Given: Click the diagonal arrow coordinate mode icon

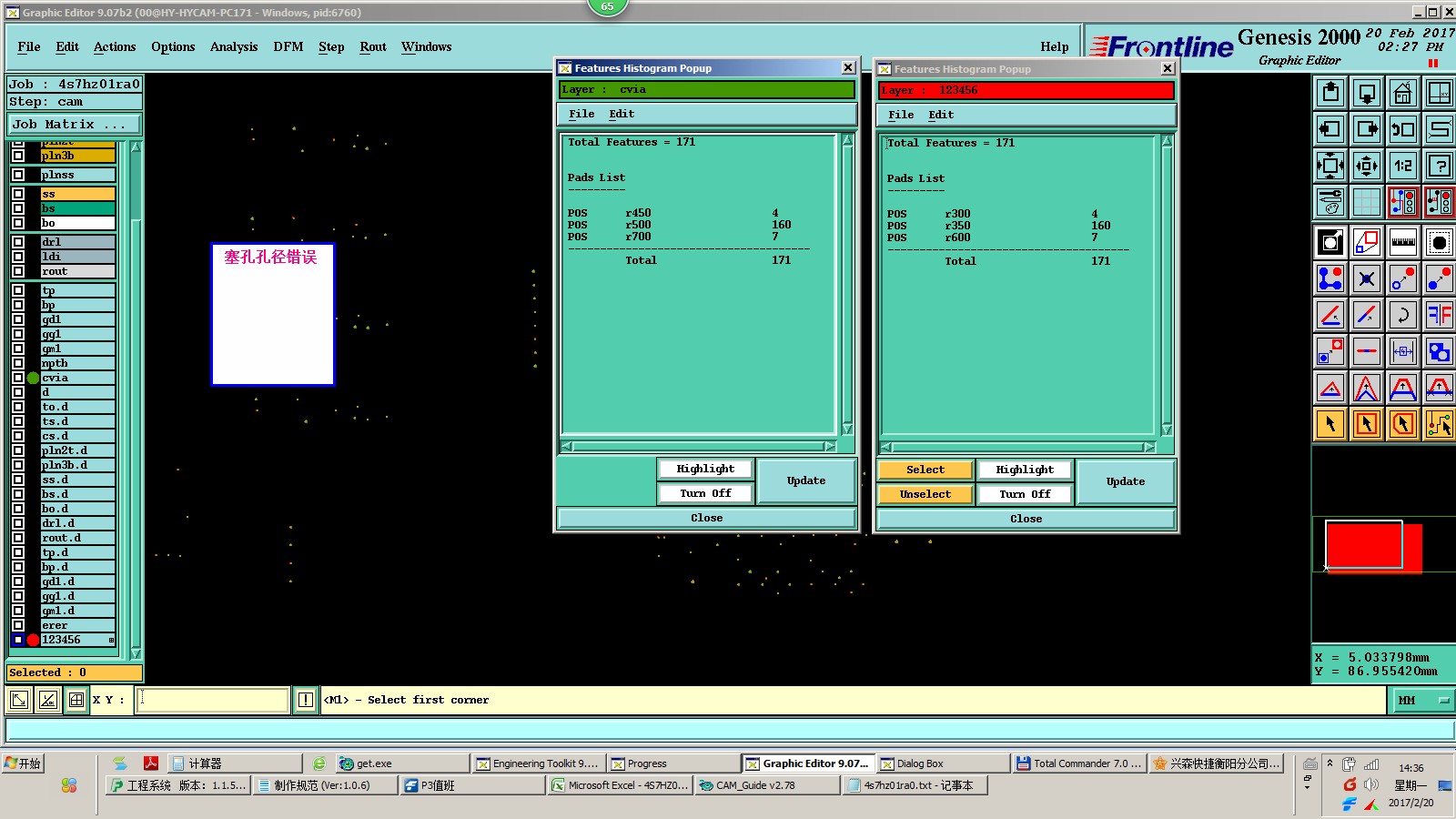Looking at the screenshot, I should pos(19,700).
